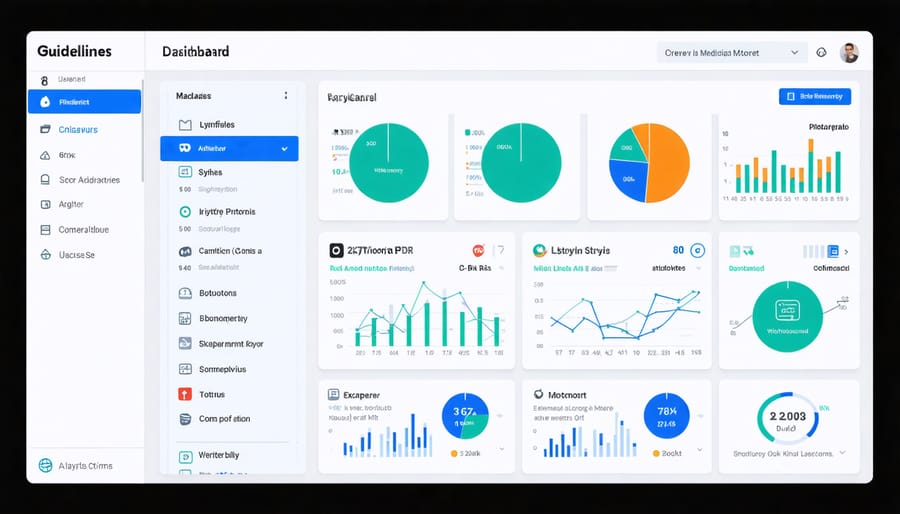Click the icon next to Camitien (Conis a
The height and width of the screenshot is (514, 900).
(185, 251)
